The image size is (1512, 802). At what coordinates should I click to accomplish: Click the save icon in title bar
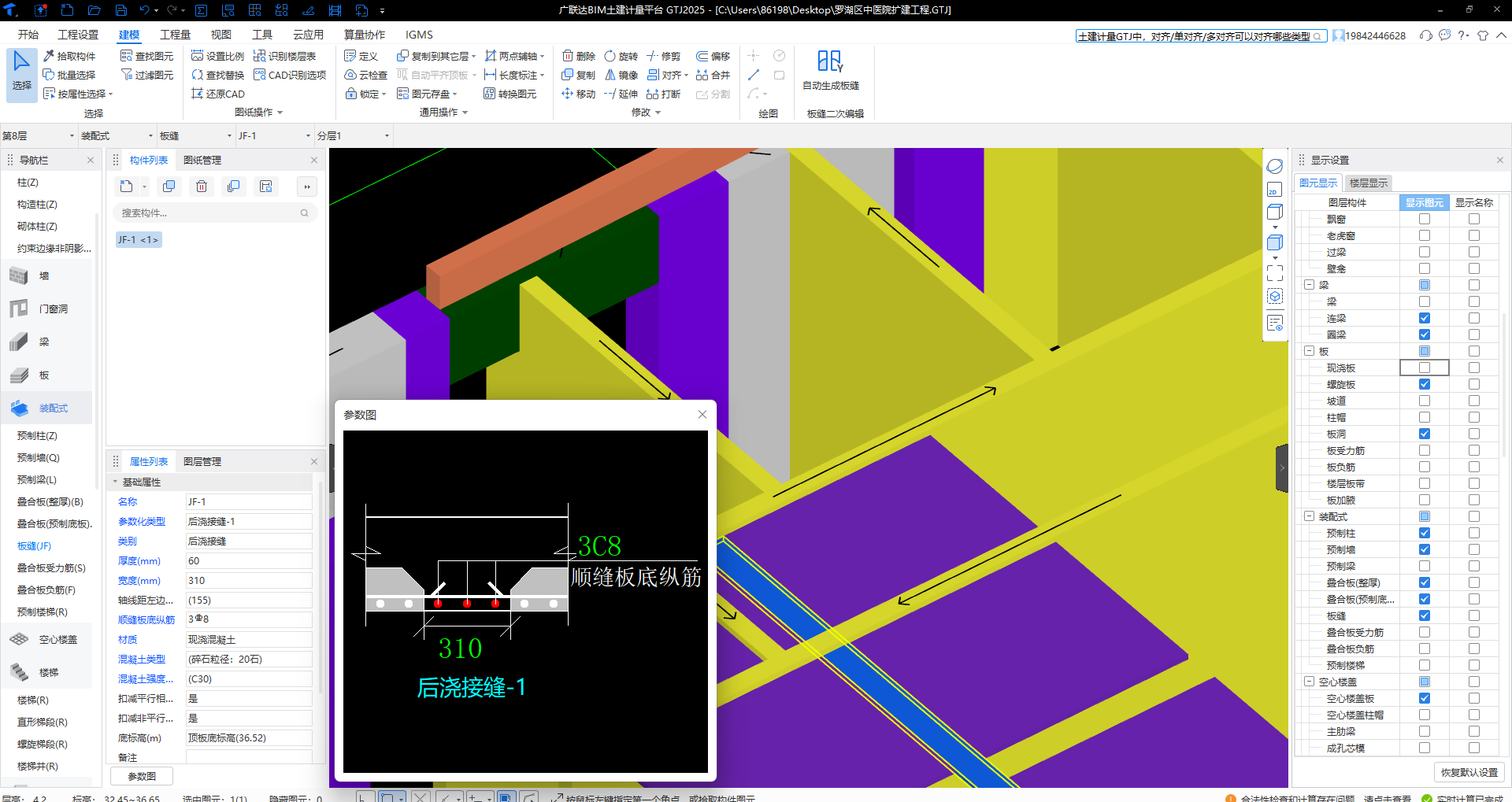[x=121, y=10]
